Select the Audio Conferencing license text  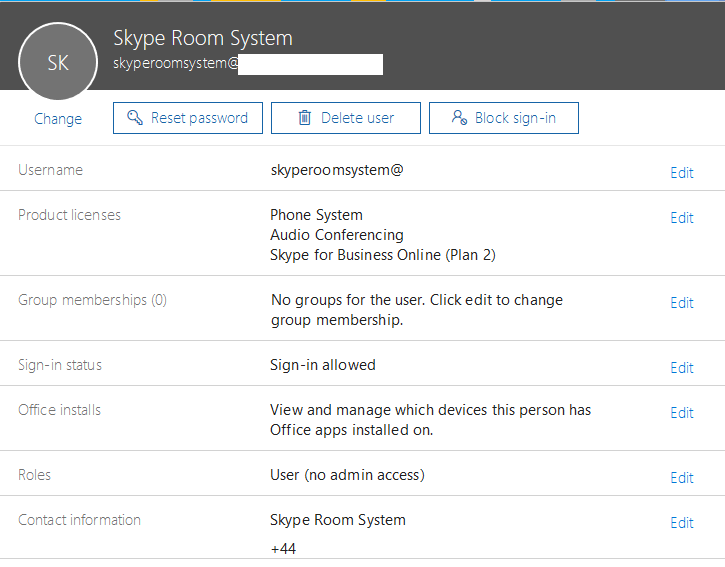[337, 235]
